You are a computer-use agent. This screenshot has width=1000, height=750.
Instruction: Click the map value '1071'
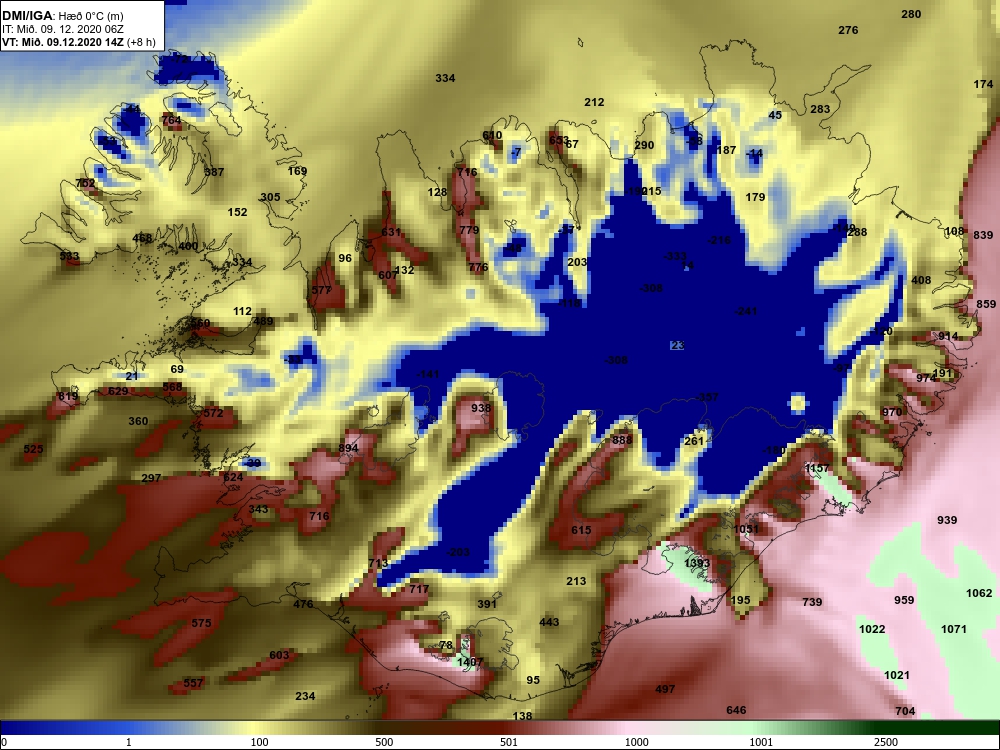(954, 629)
